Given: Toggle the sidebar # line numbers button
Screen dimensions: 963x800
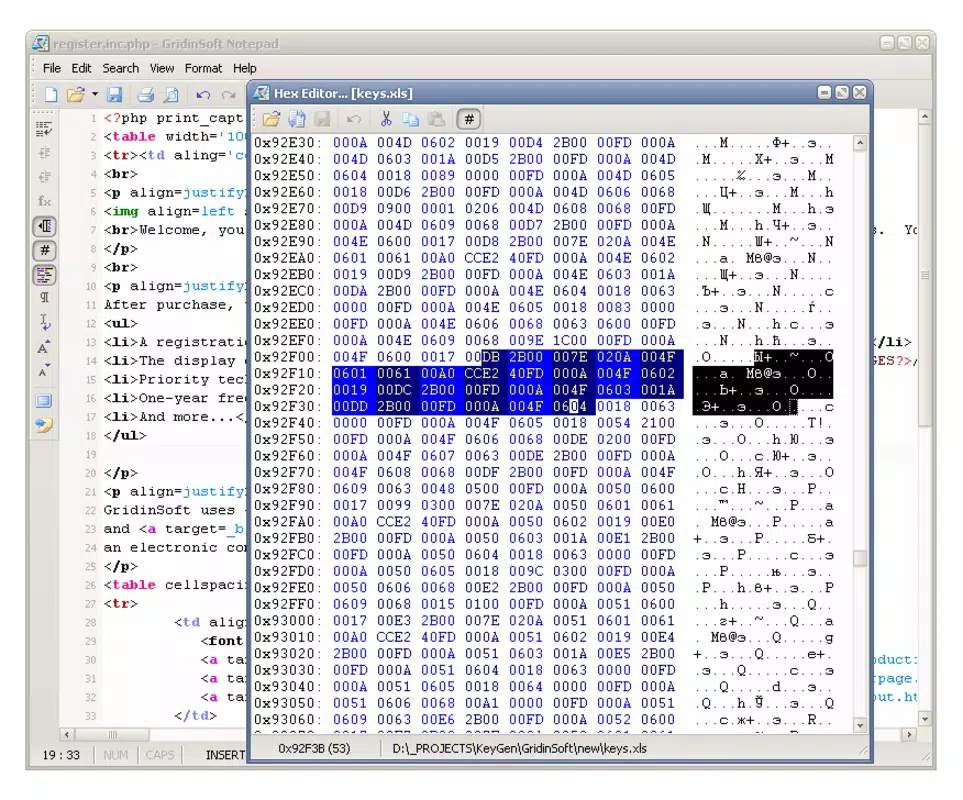Looking at the screenshot, I should (44, 250).
